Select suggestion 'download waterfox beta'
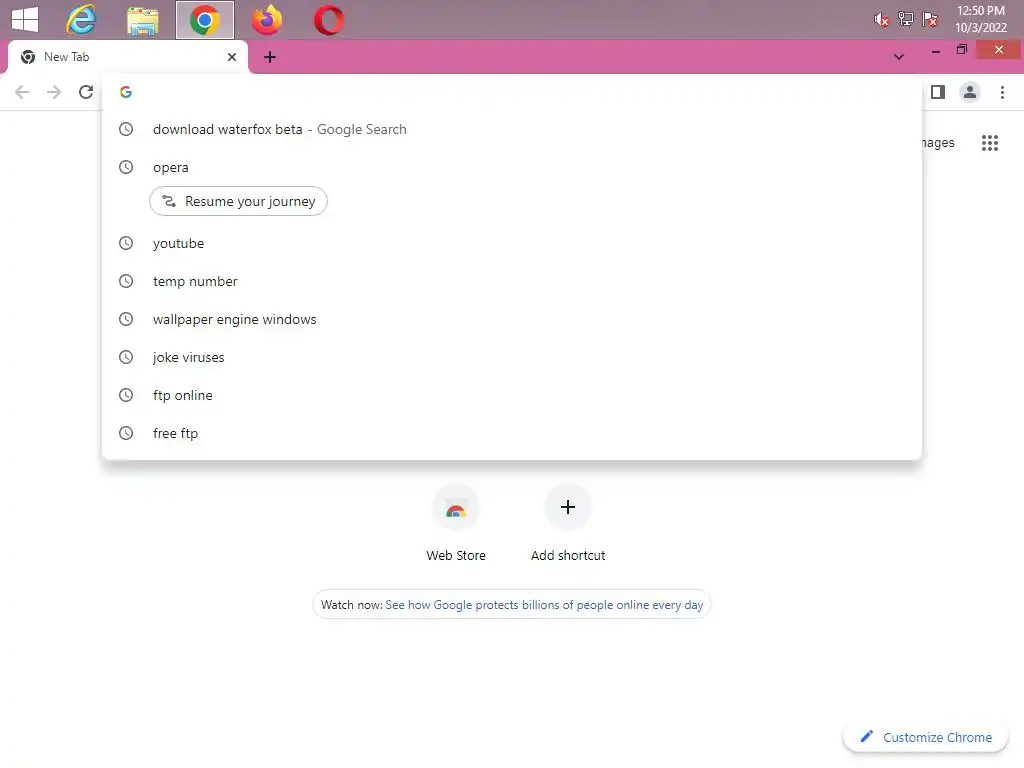Viewport: 1024px width, 768px height. pos(512,129)
